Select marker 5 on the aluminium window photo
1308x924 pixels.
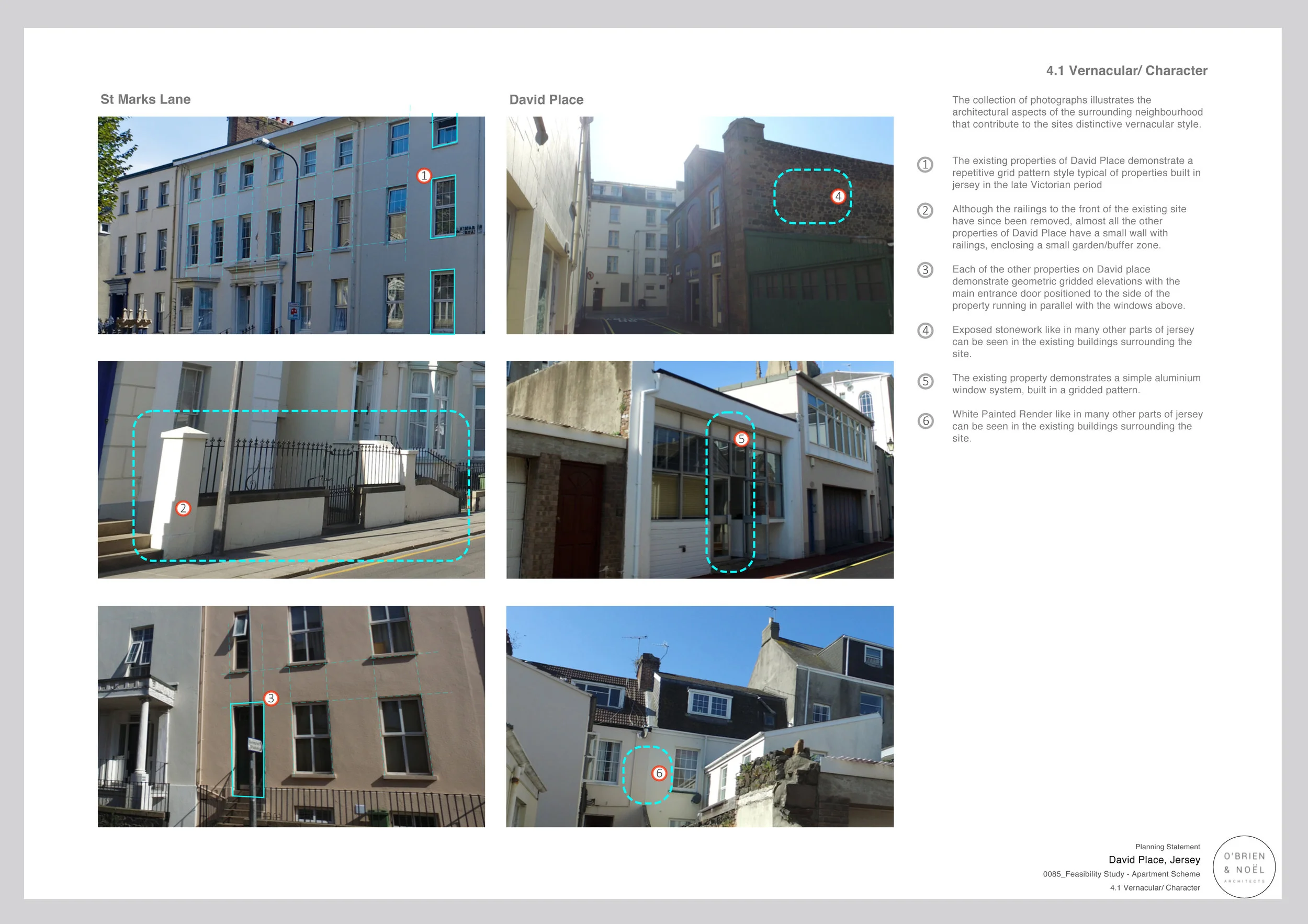click(x=742, y=439)
